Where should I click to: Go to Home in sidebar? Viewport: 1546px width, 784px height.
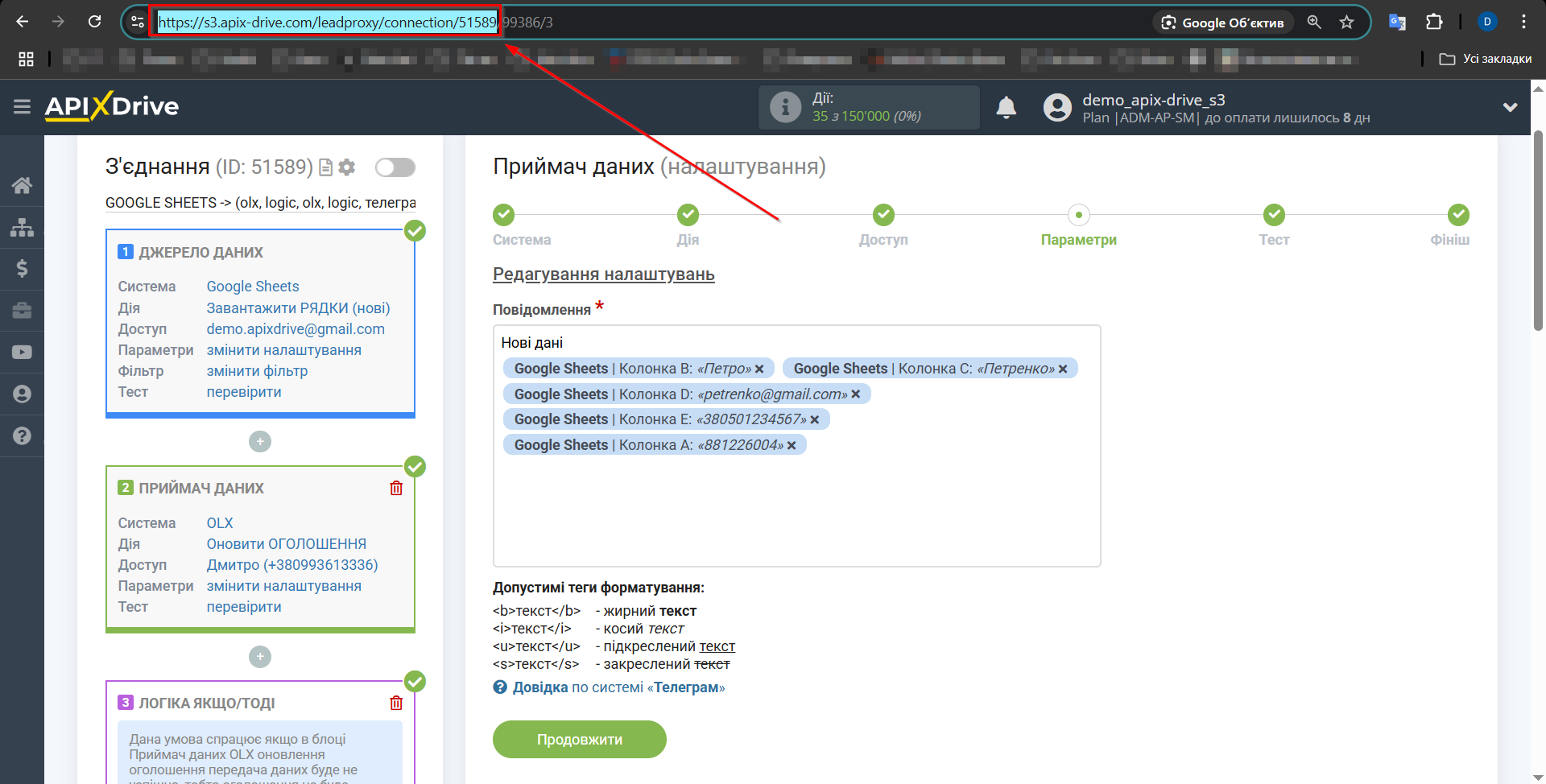(x=22, y=185)
